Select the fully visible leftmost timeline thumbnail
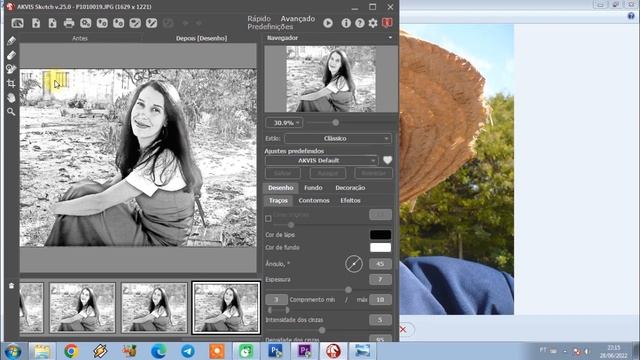 tap(82, 308)
